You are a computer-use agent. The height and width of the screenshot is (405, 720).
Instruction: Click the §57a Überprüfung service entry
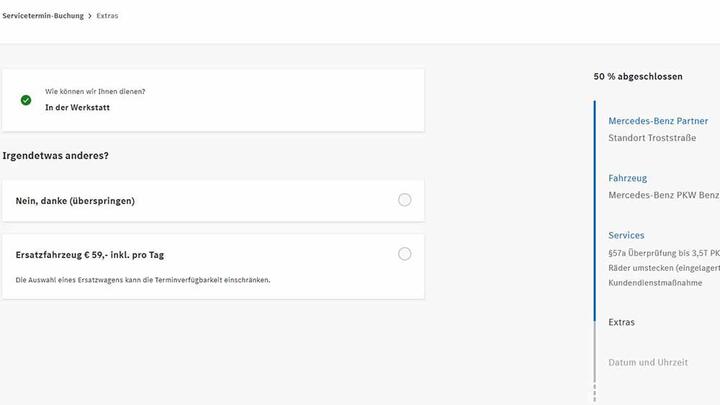pyautogui.click(x=663, y=253)
